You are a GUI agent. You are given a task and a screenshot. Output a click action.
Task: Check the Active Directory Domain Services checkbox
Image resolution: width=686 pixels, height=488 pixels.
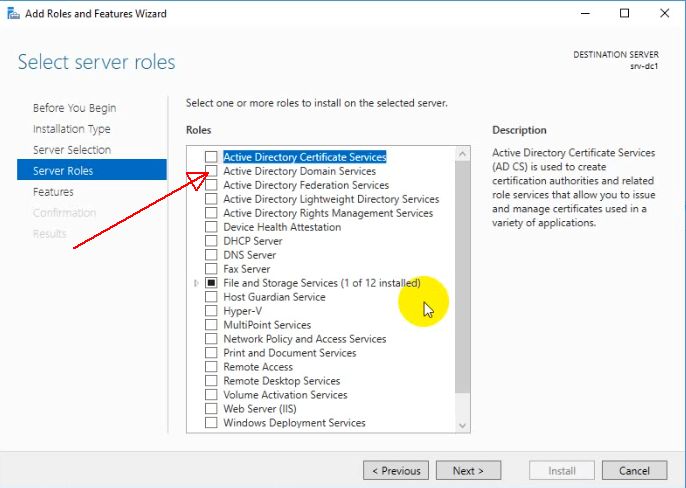[x=211, y=171]
